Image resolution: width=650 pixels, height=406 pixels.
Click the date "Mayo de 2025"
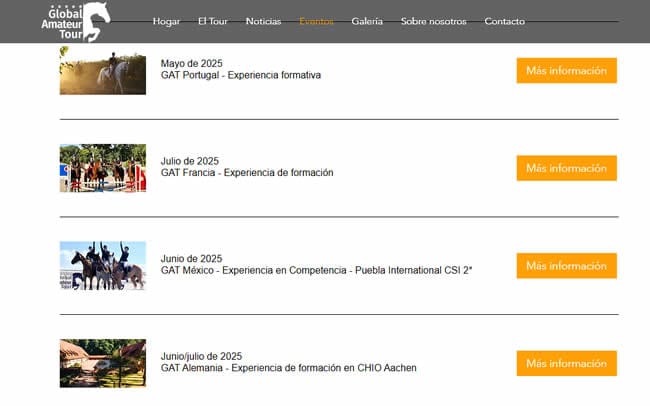click(192, 63)
